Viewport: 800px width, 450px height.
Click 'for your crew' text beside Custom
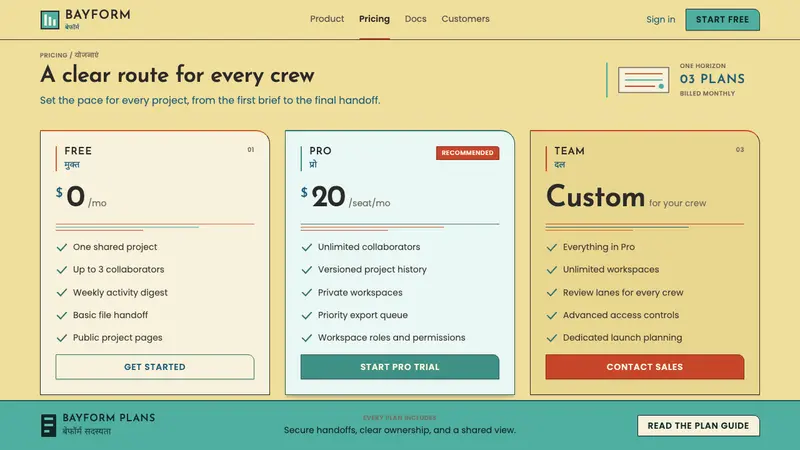point(678,203)
